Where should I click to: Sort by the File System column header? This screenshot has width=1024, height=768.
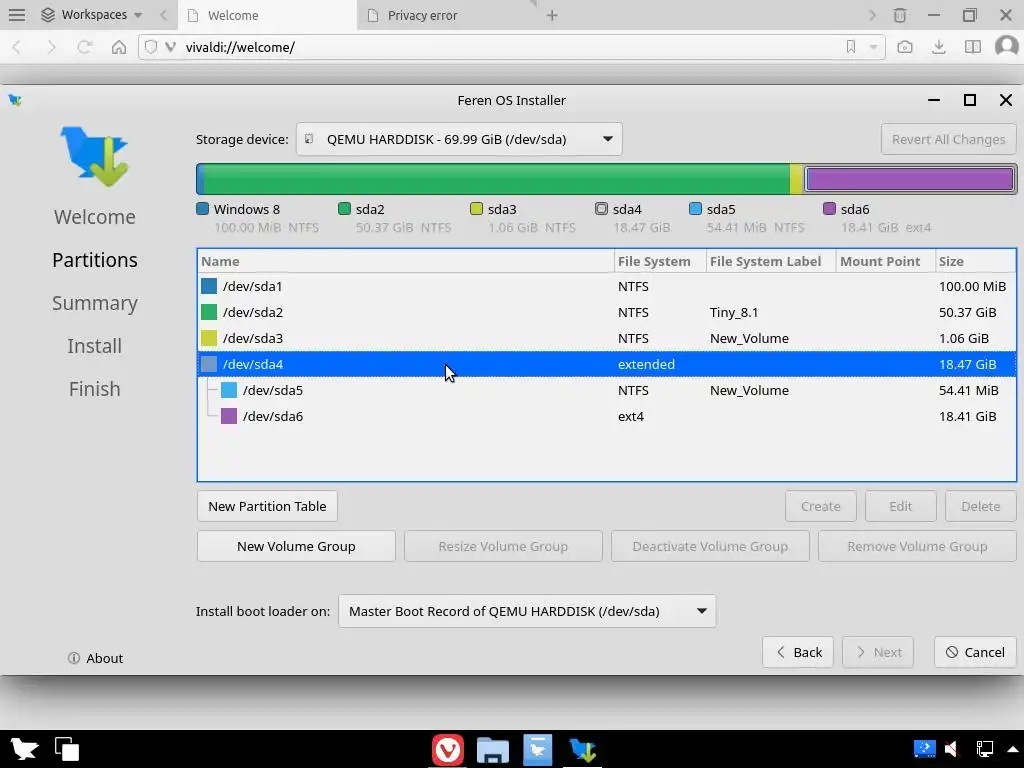click(660, 261)
